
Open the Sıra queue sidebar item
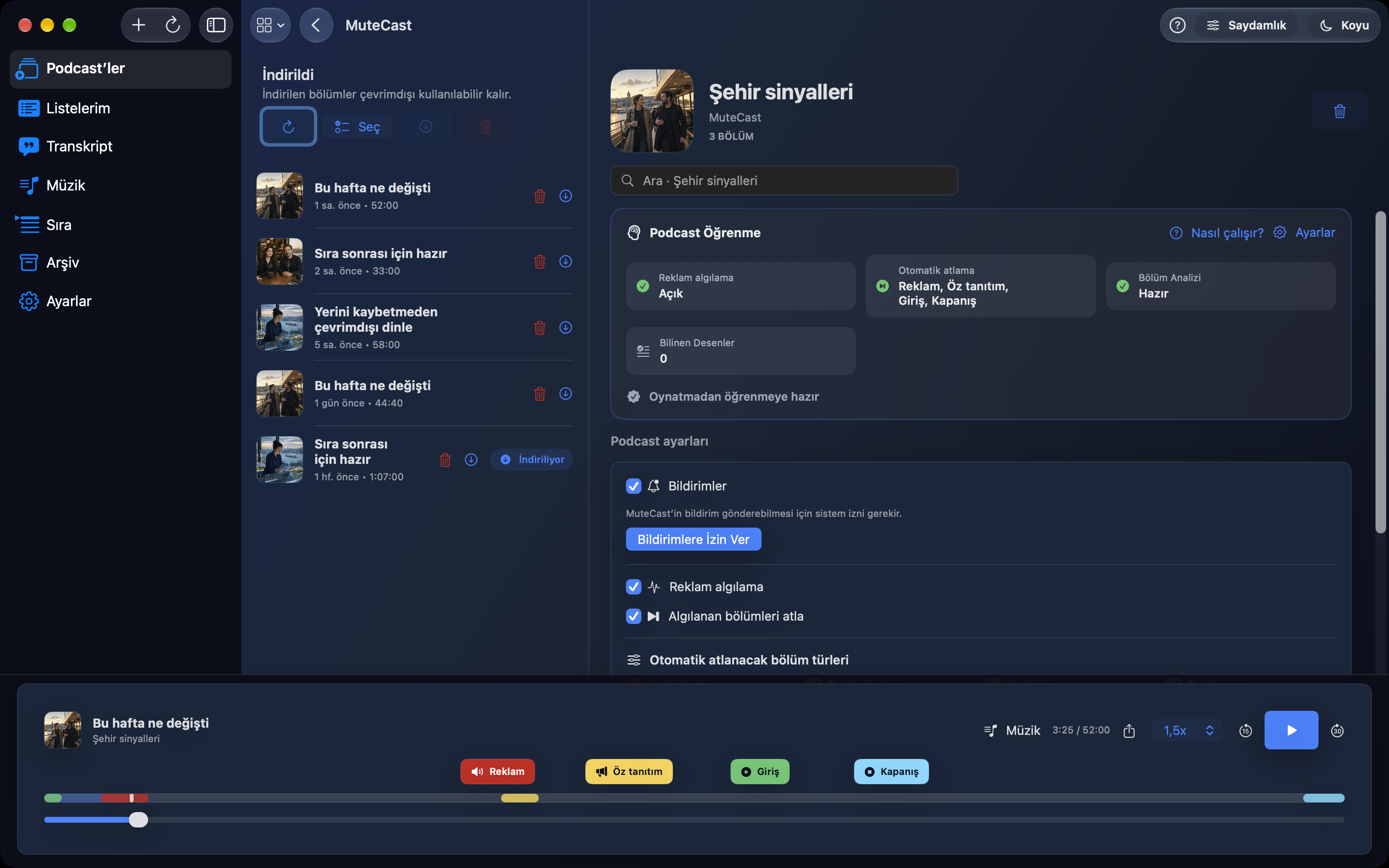click(x=121, y=224)
